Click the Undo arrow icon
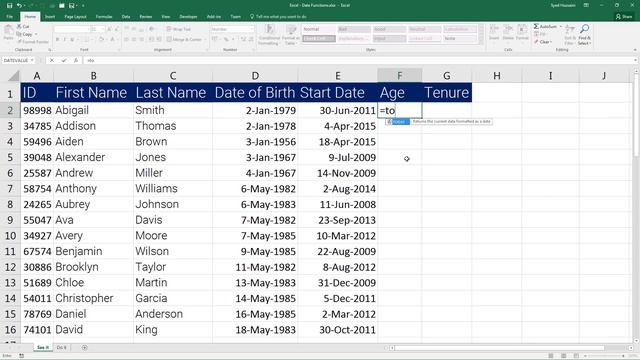Screen dimensions: 640x360 point(19,6)
